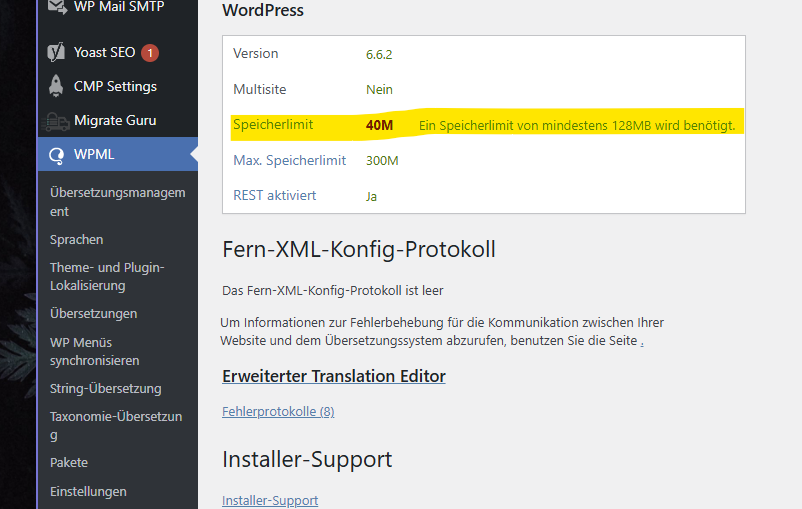The width and height of the screenshot is (802, 509).
Task: Click the WPML logo icon
Action: (57, 155)
